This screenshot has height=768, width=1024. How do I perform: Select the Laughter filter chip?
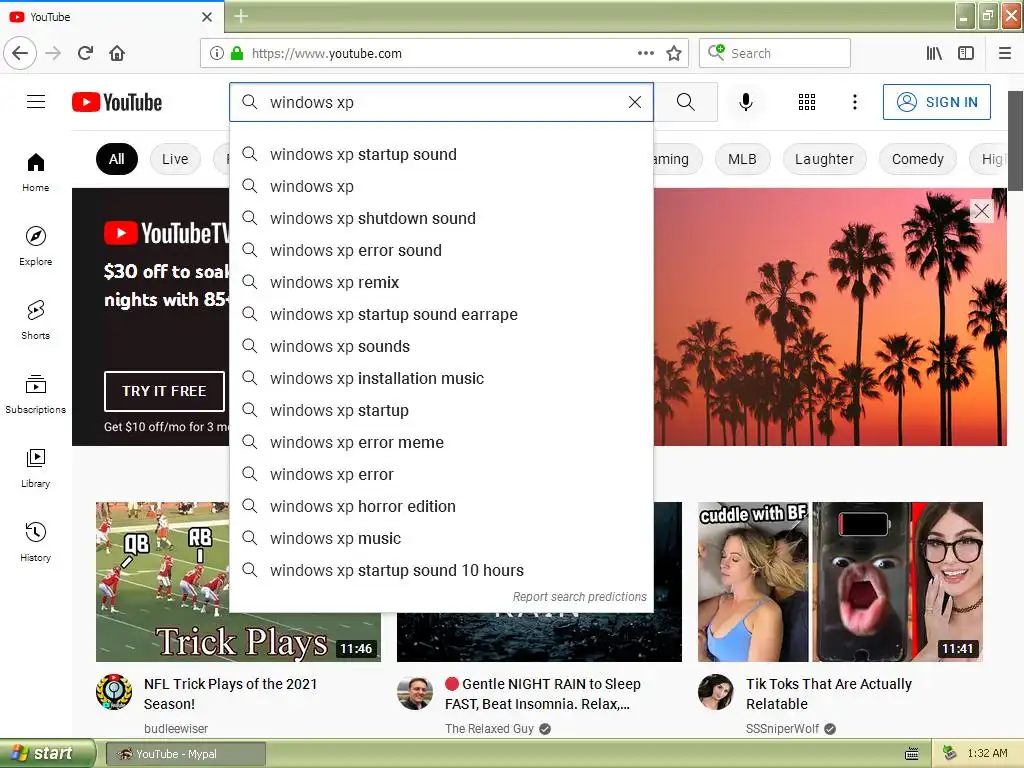pyautogui.click(x=824, y=159)
